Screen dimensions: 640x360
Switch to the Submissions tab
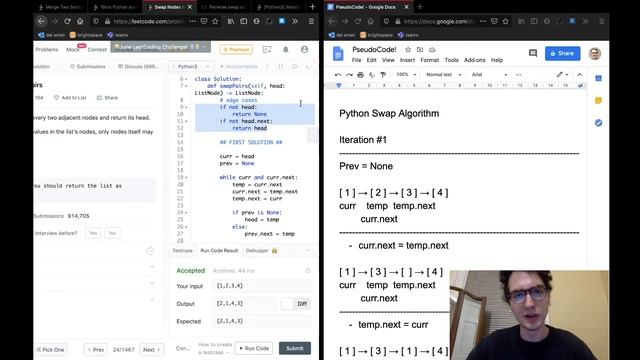(88, 67)
